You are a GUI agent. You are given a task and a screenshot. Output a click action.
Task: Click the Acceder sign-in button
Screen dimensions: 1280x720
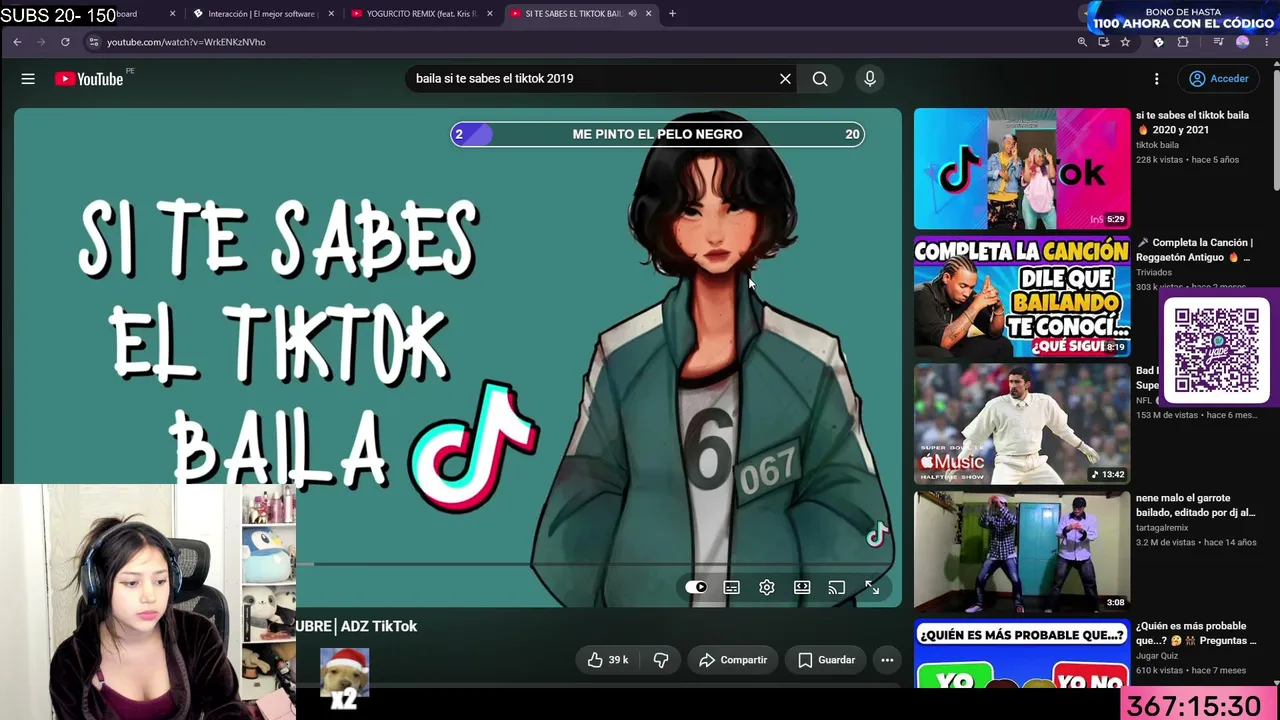click(x=1218, y=79)
